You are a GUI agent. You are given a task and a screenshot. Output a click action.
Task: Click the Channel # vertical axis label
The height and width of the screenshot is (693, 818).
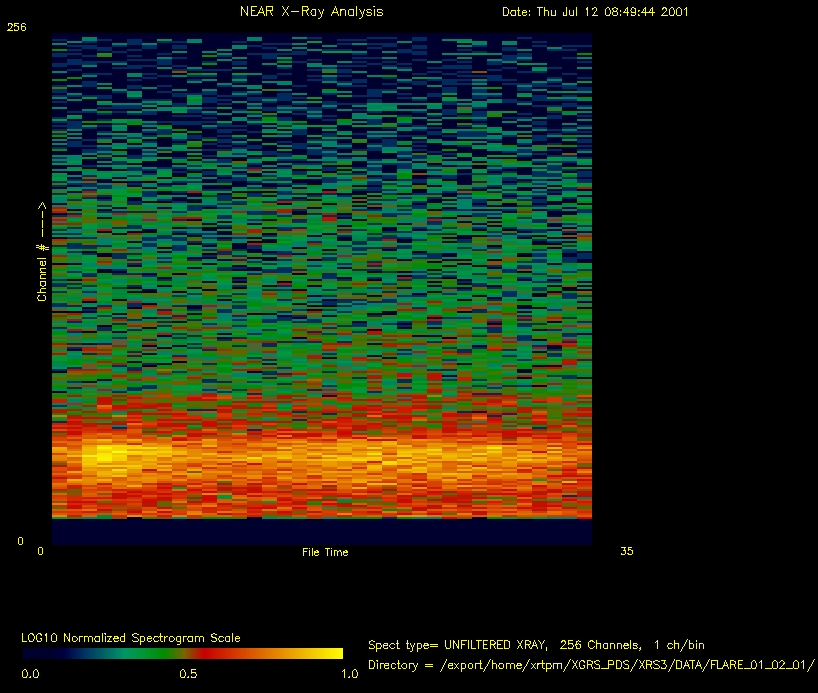42,252
